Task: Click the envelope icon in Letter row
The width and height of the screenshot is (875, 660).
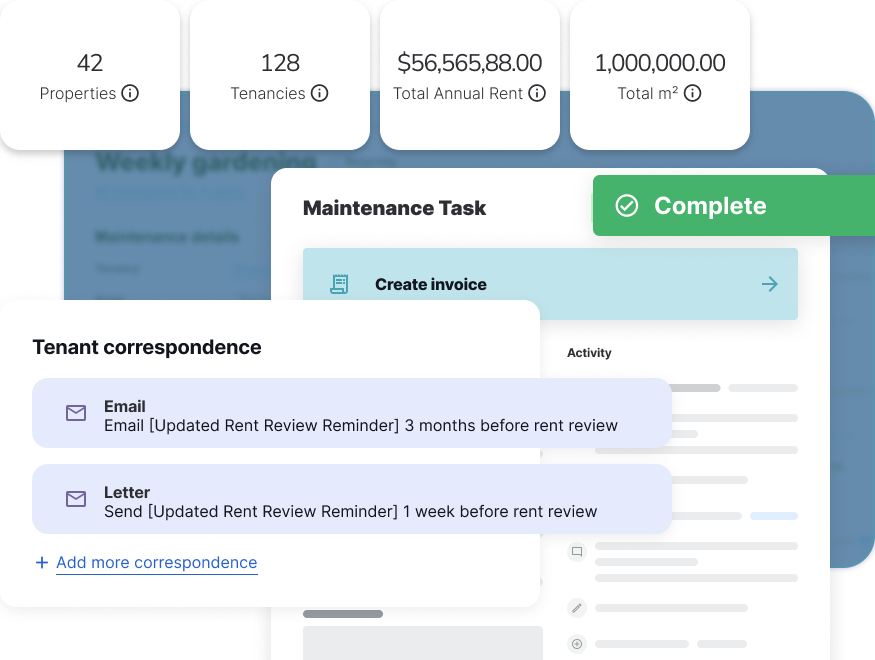Action: (x=76, y=499)
